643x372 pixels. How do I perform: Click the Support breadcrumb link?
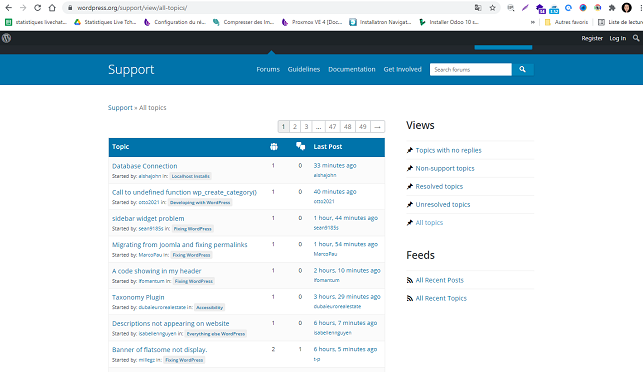pyautogui.click(x=120, y=107)
